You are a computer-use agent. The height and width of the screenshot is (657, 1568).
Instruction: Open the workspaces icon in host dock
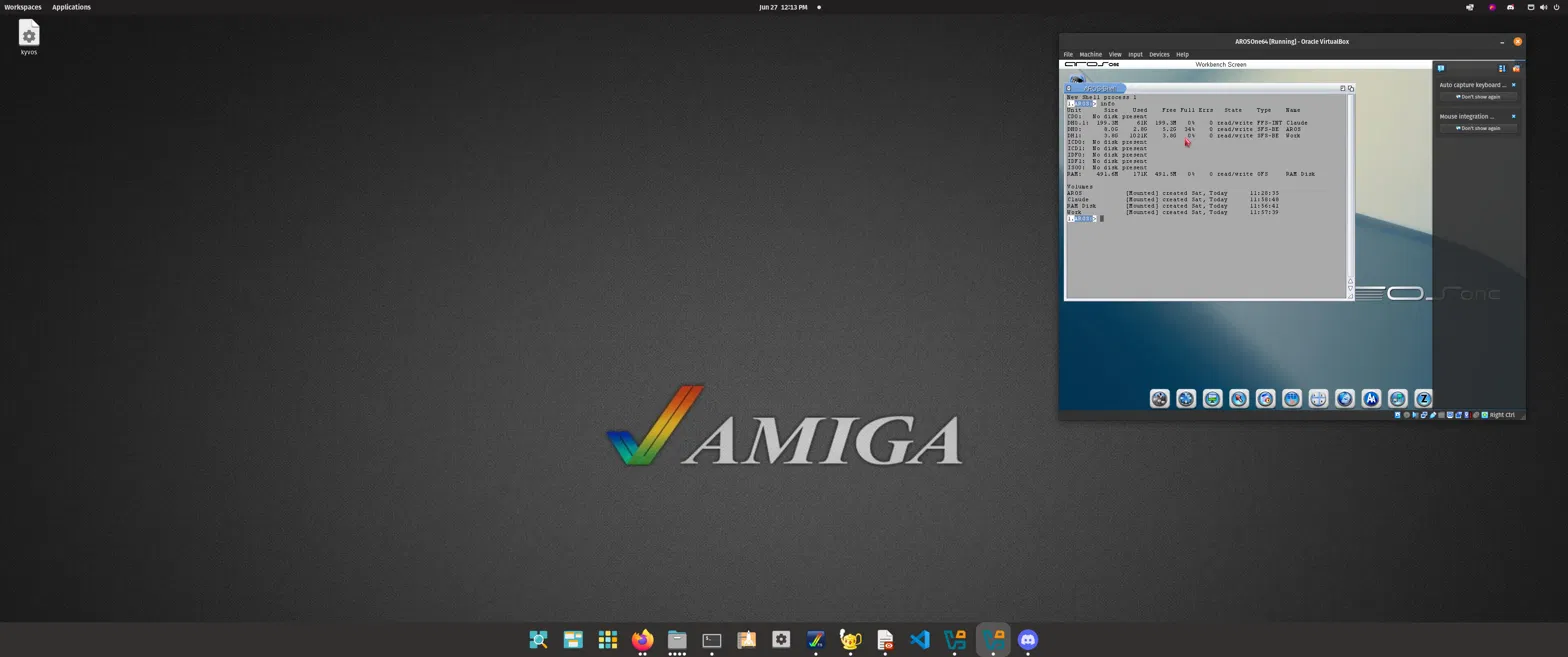click(x=573, y=640)
